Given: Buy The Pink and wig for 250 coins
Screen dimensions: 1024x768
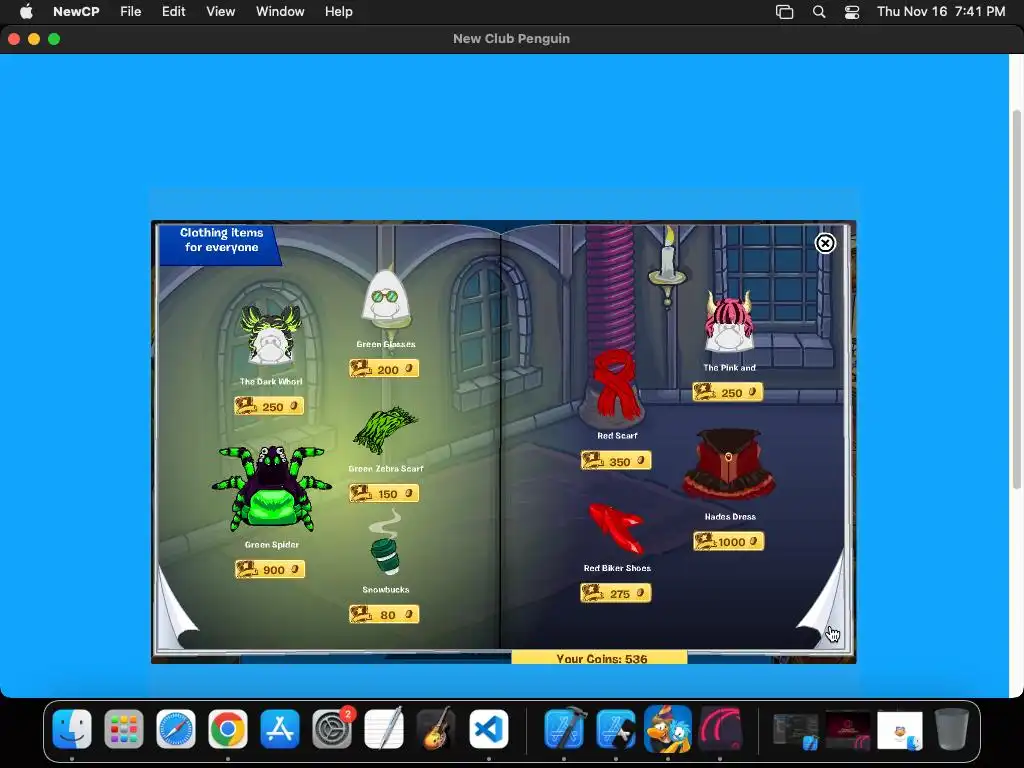Looking at the screenshot, I should [x=728, y=392].
